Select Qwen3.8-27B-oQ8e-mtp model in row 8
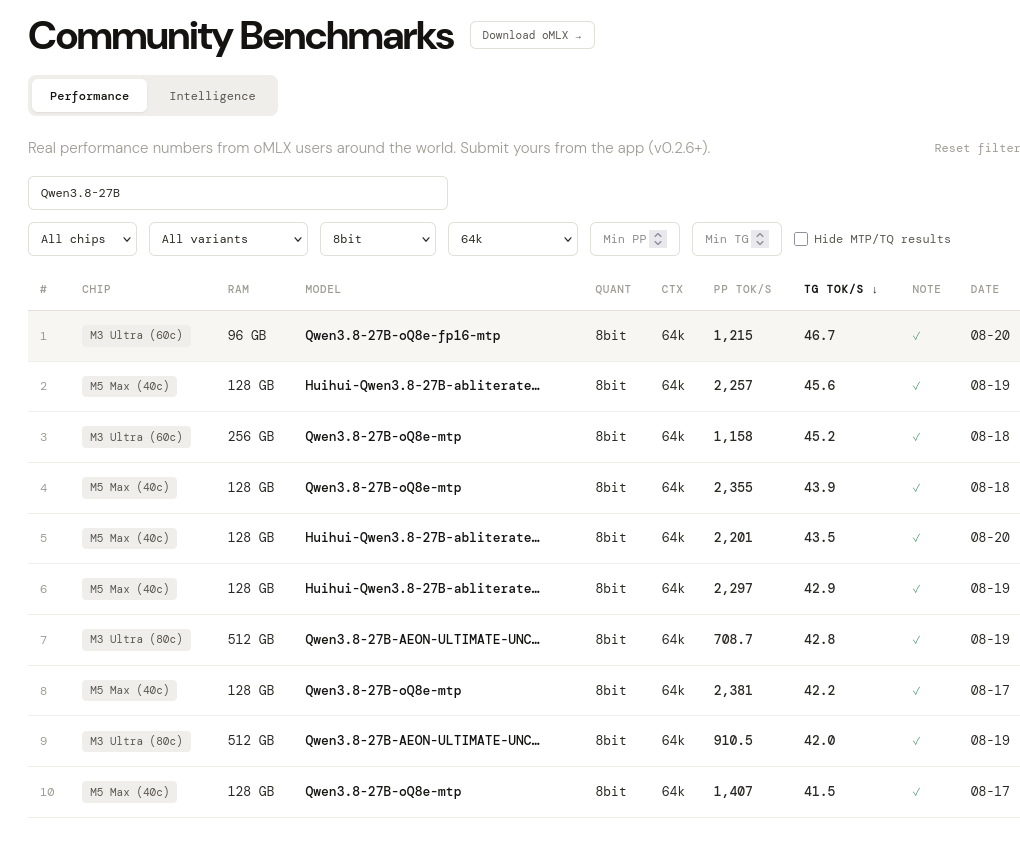This screenshot has height=841, width=1020. point(383,690)
